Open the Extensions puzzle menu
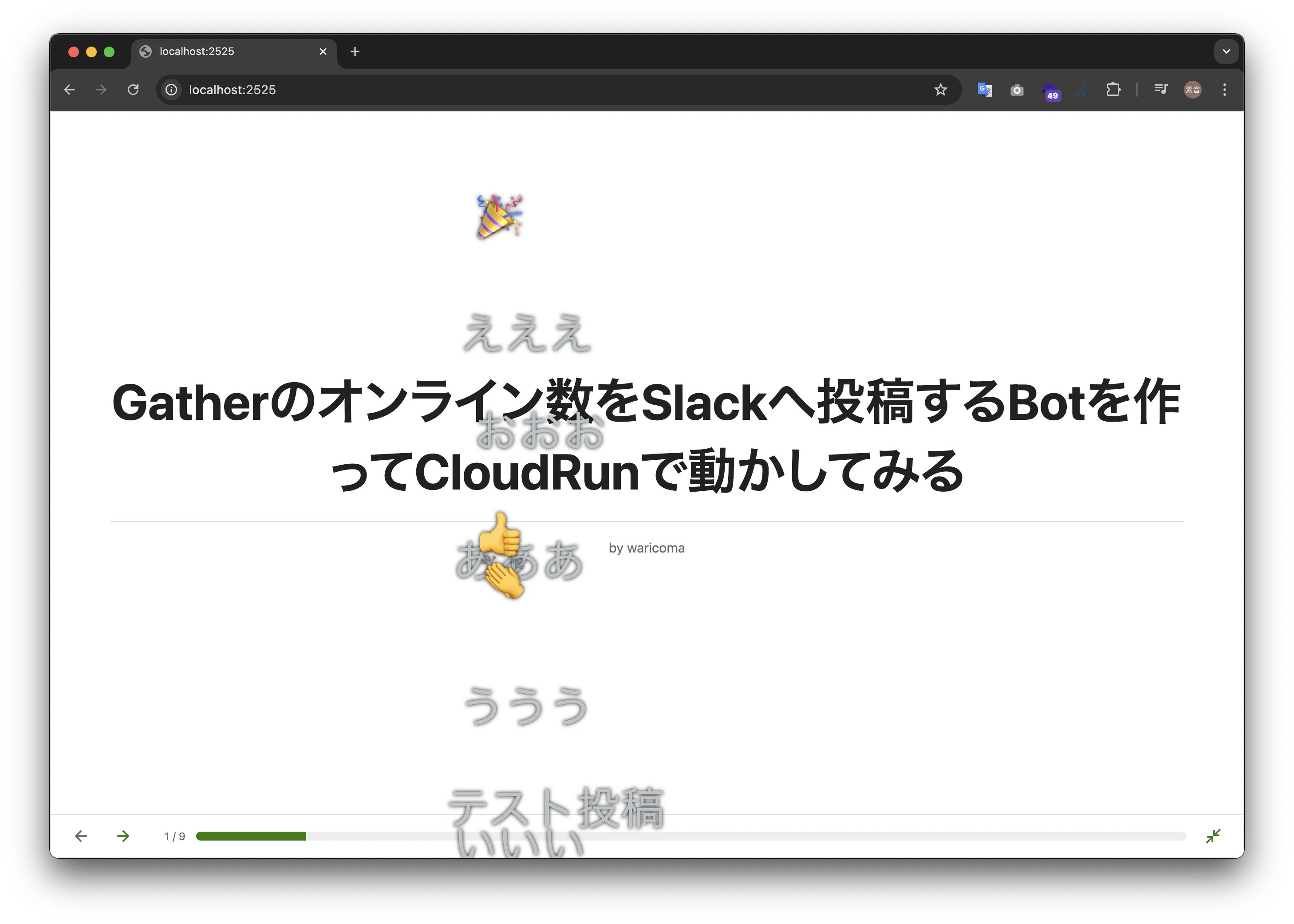The width and height of the screenshot is (1294, 924). [x=1113, y=89]
